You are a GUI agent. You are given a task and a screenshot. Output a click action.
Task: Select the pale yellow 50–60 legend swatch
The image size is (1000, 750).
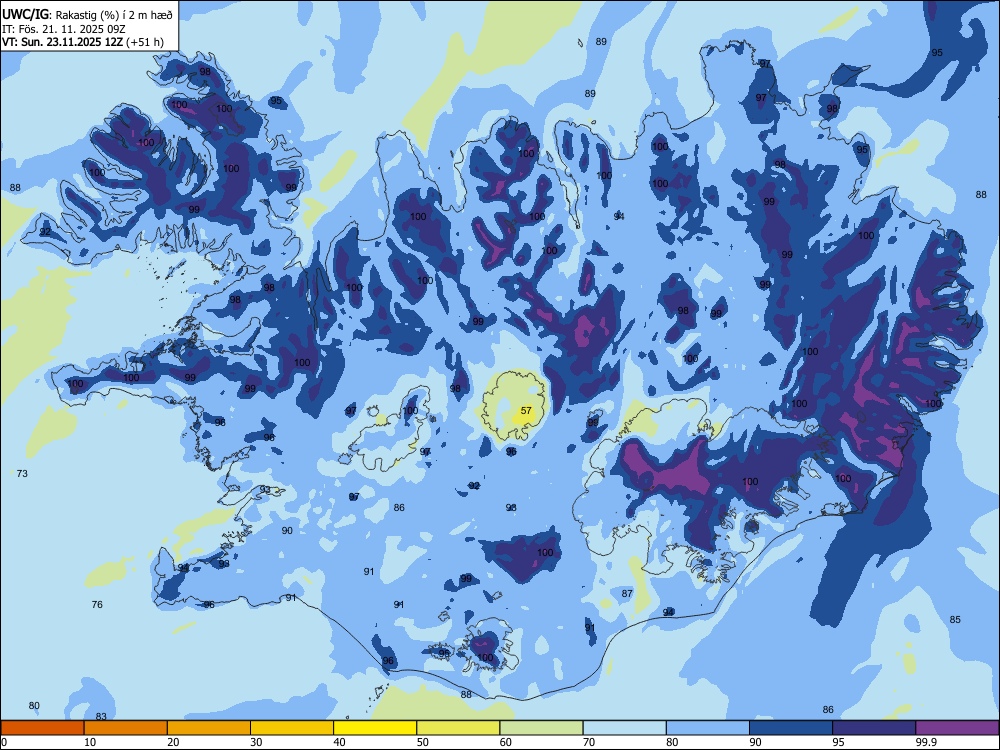[459, 728]
